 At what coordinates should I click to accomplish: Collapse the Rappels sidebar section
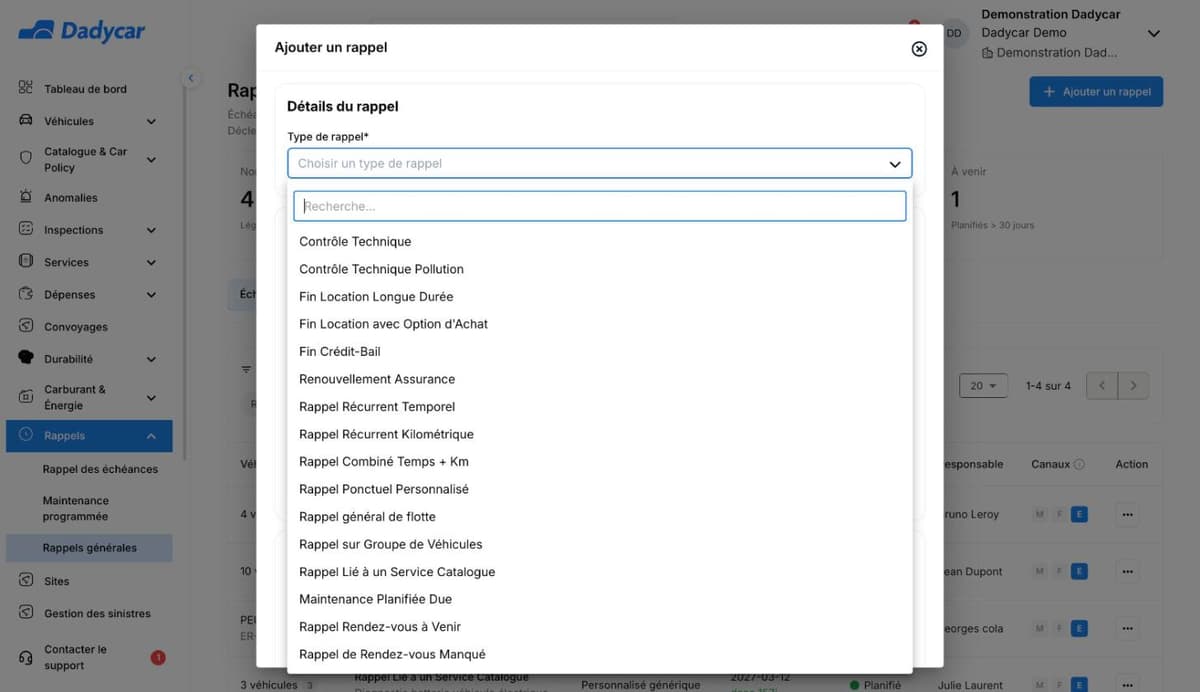pos(151,436)
